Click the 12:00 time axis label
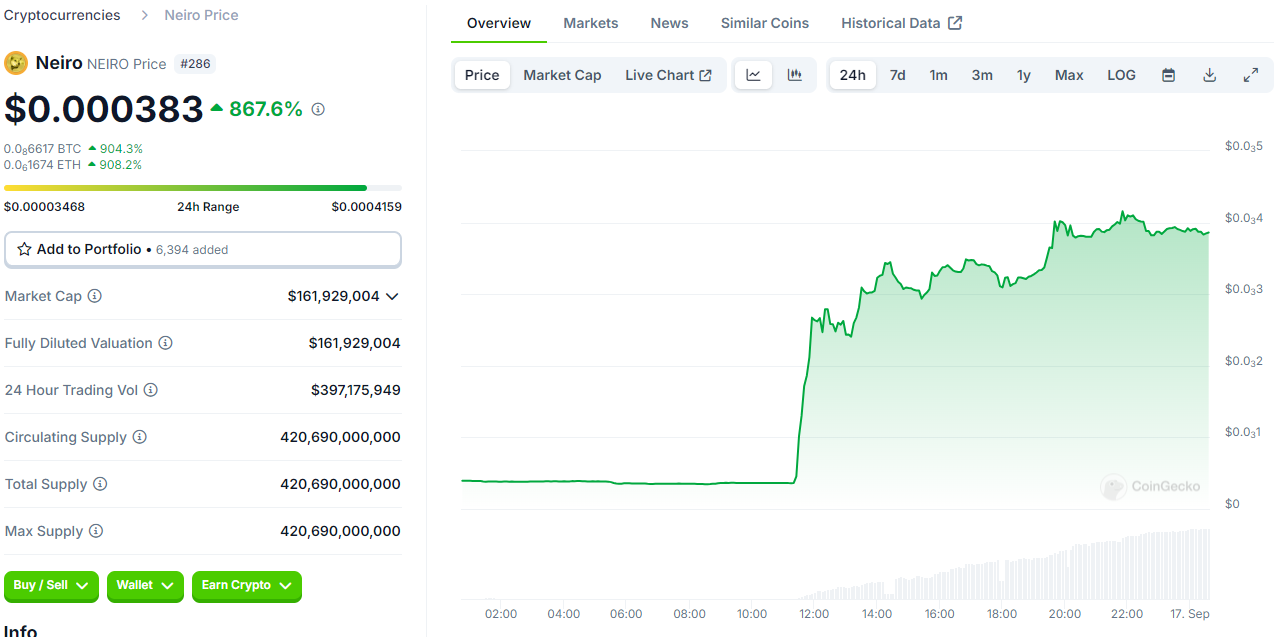The width and height of the screenshot is (1282, 637). (814, 614)
